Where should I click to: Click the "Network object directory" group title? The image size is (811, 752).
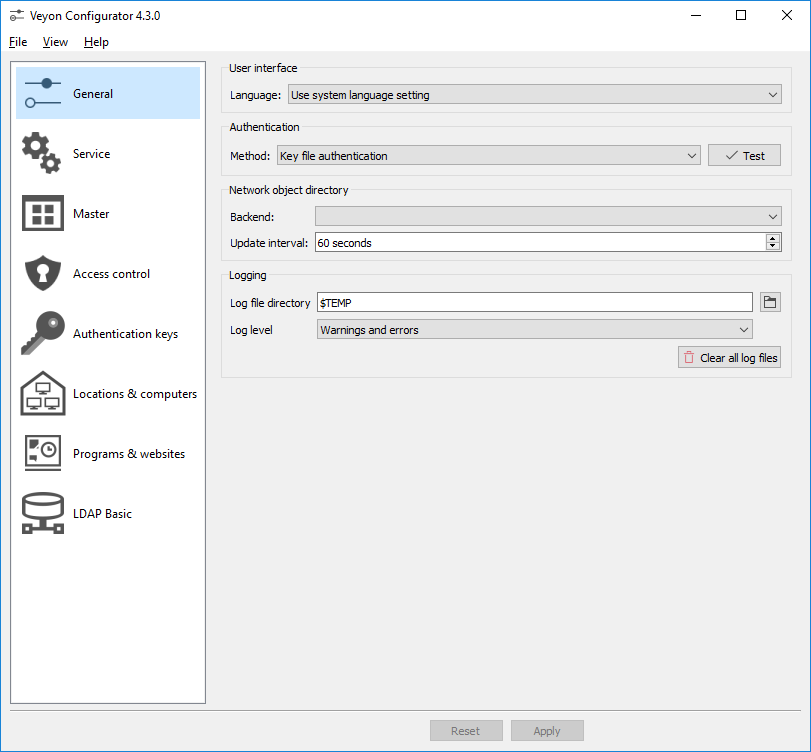pos(289,190)
